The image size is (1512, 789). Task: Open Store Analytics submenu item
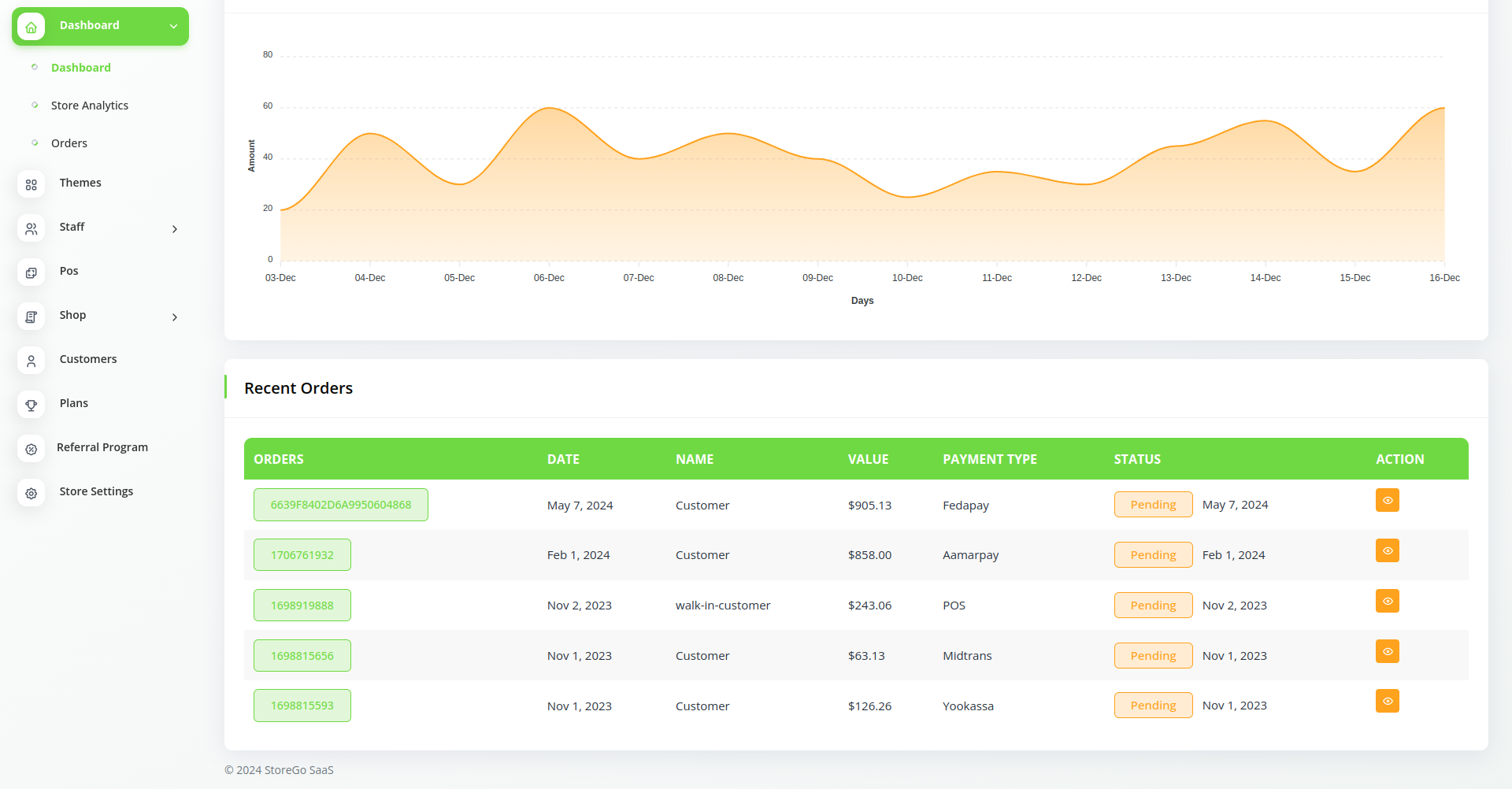90,106
